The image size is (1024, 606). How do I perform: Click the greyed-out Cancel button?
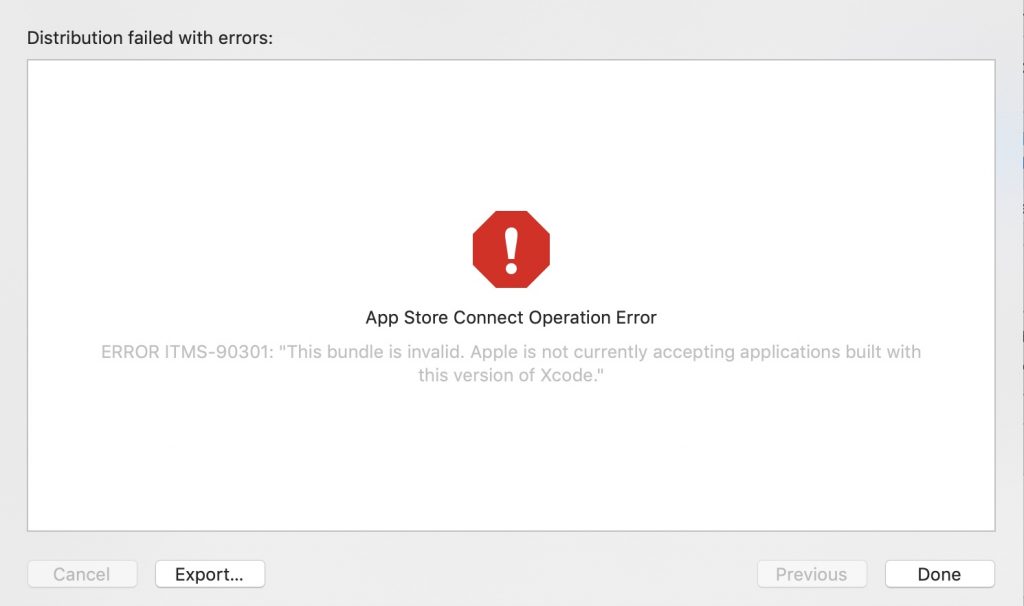click(x=82, y=574)
